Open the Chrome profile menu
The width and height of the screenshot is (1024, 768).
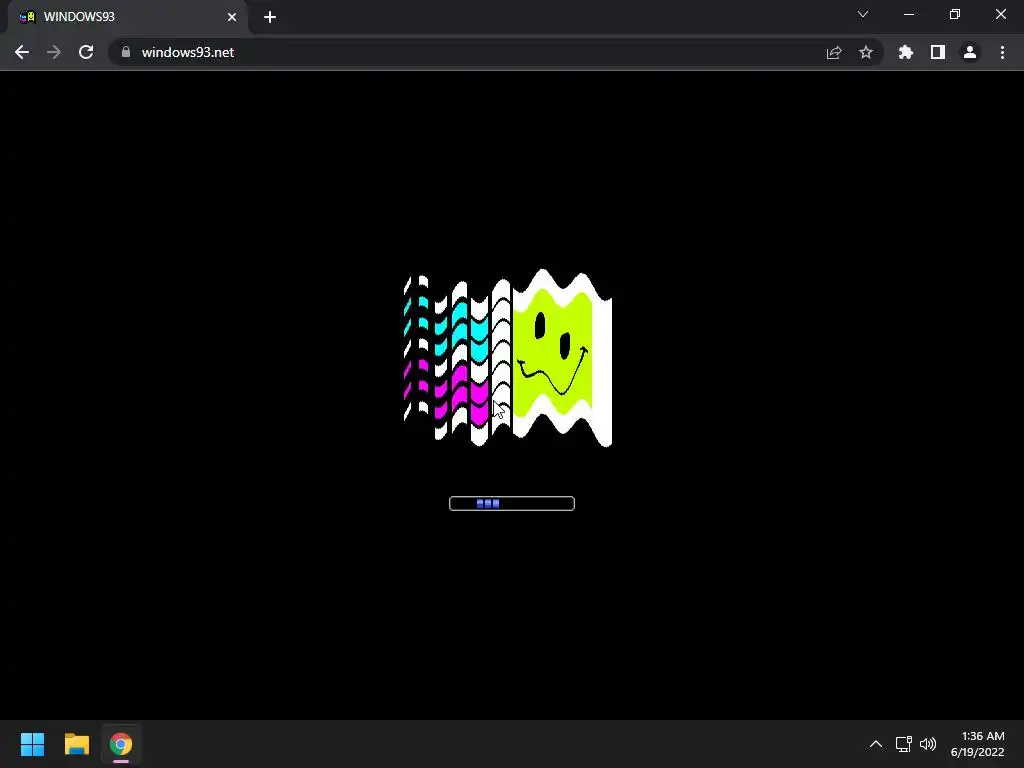(970, 52)
